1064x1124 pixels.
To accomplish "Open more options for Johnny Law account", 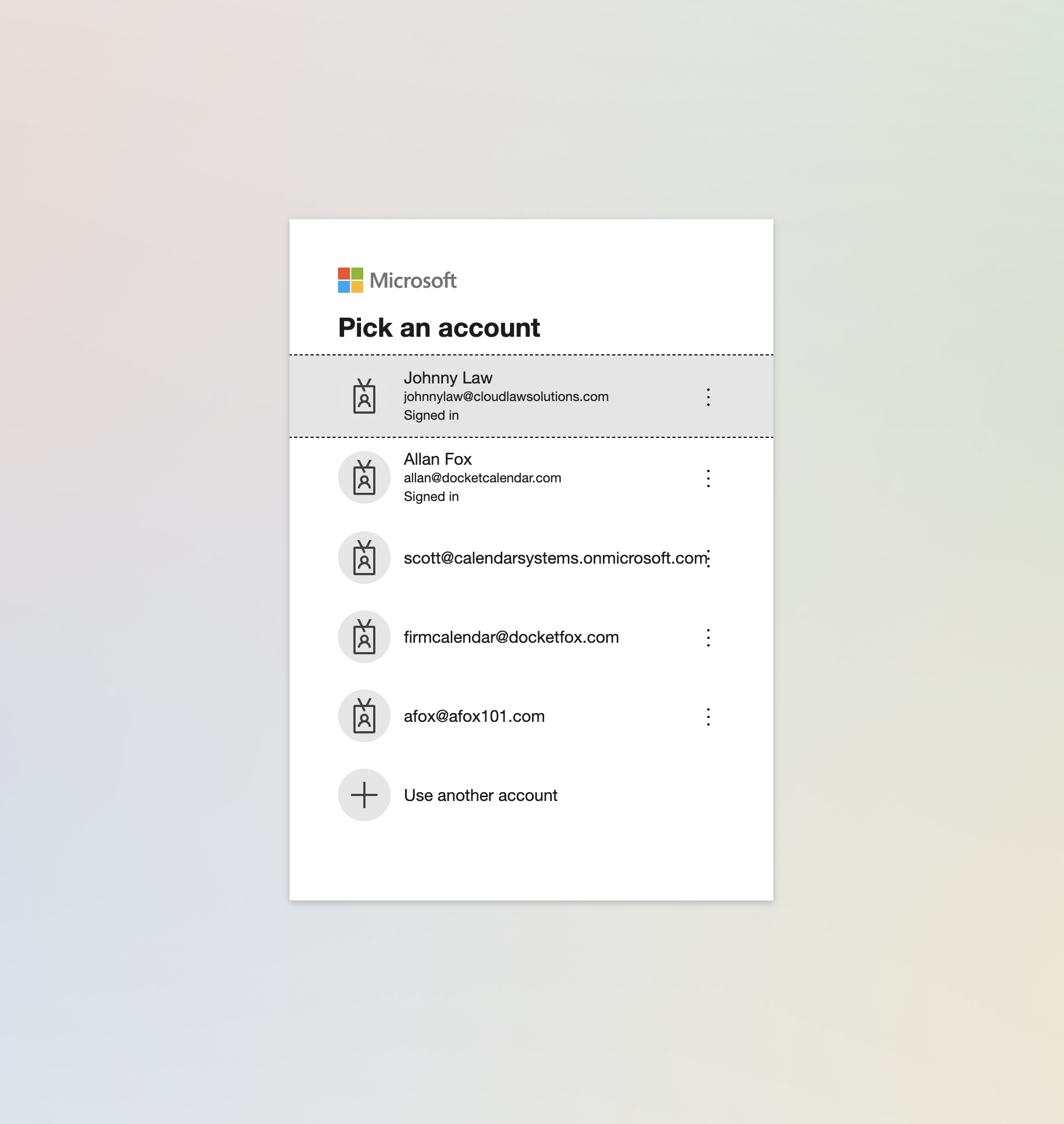I will coord(708,397).
